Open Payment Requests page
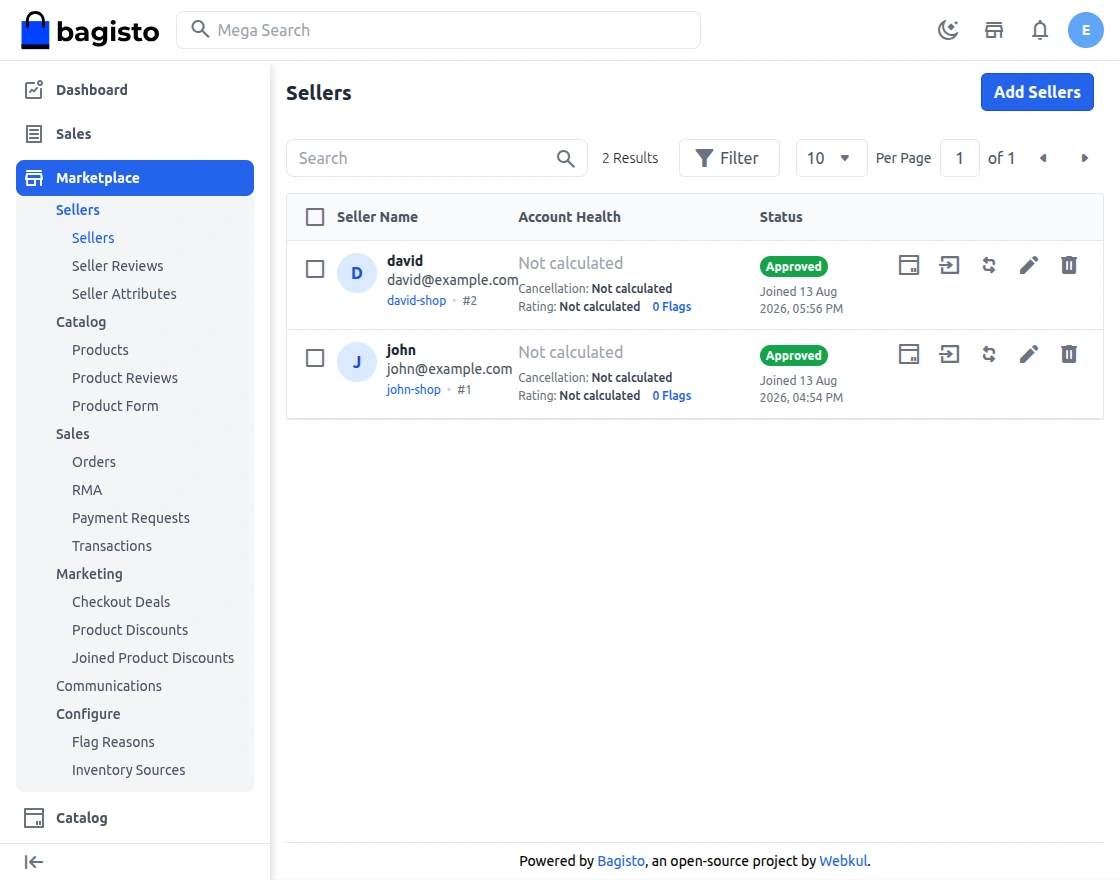This screenshot has height=880, width=1120. click(x=131, y=518)
